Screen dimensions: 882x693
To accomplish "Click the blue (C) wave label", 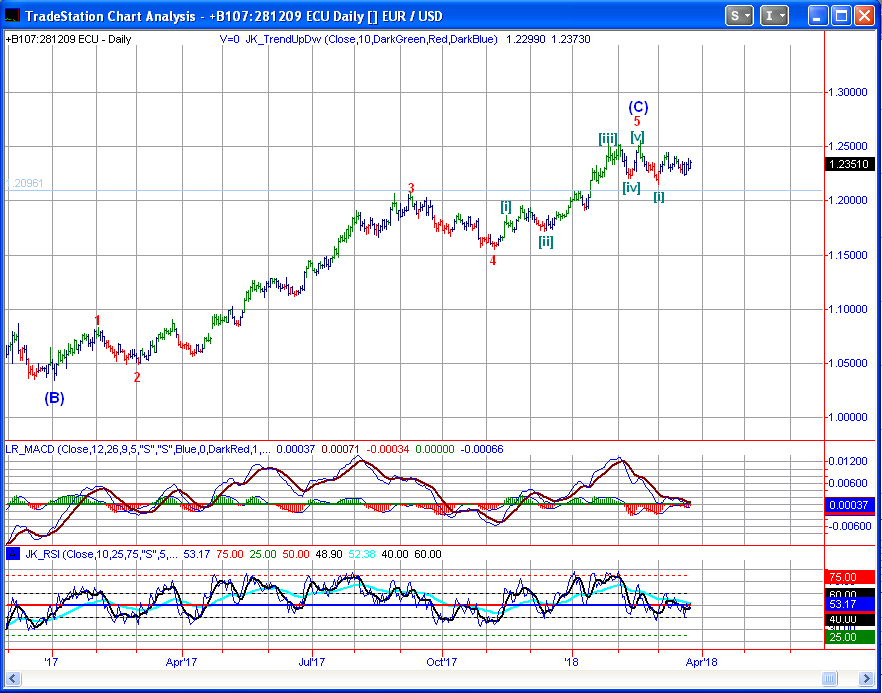I will [638, 107].
